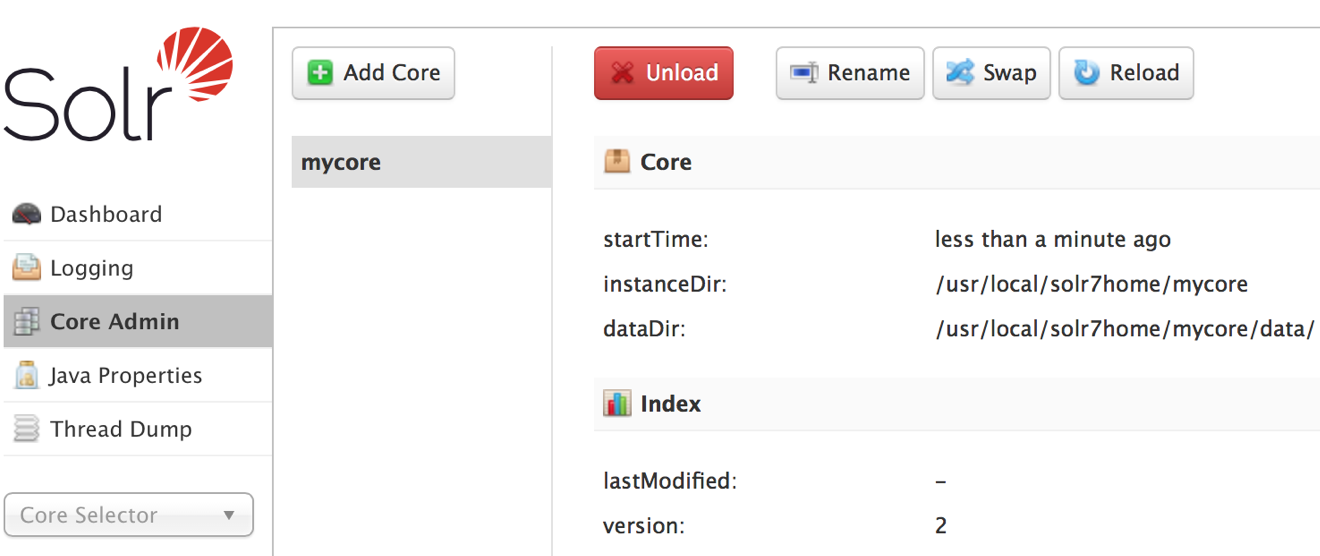Reload the mycore core
1320x556 pixels.
coord(1126,73)
